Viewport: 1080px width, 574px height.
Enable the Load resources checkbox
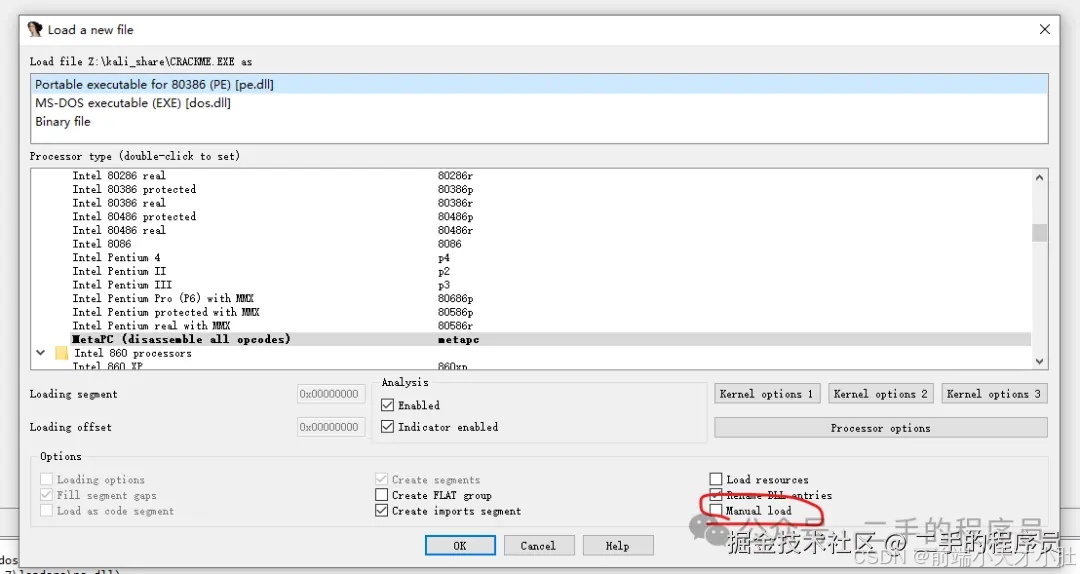click(x=716, y=479)
